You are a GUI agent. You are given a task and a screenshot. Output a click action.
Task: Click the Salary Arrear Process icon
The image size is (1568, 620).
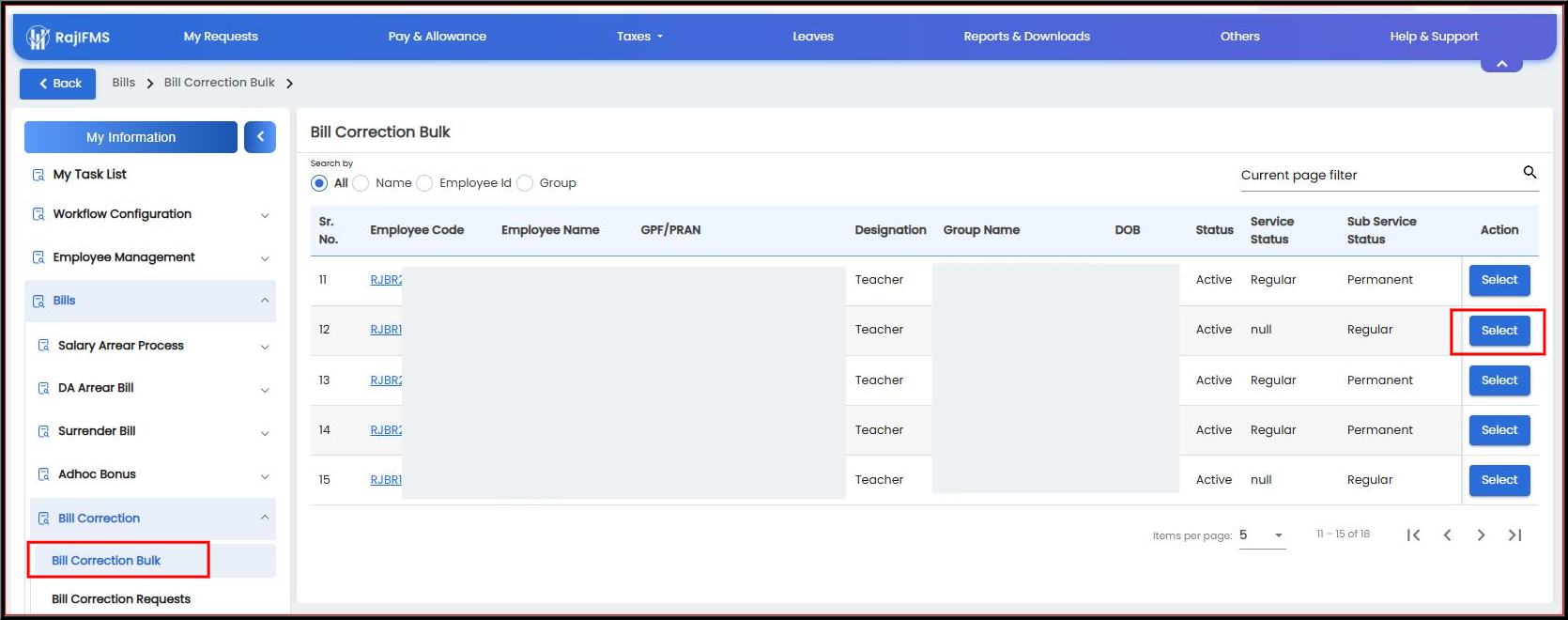point(43,346)
